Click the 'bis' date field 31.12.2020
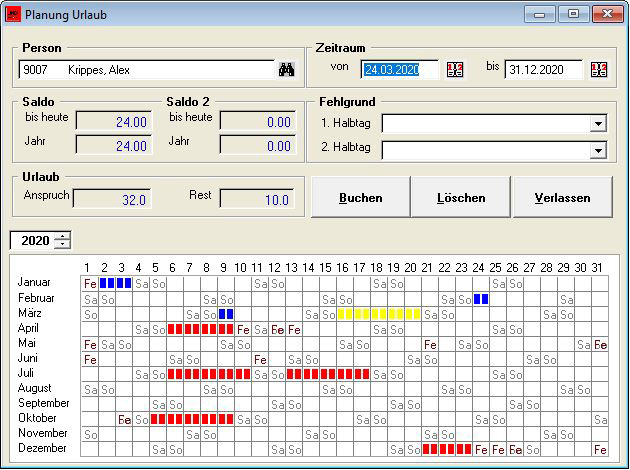 543,69
